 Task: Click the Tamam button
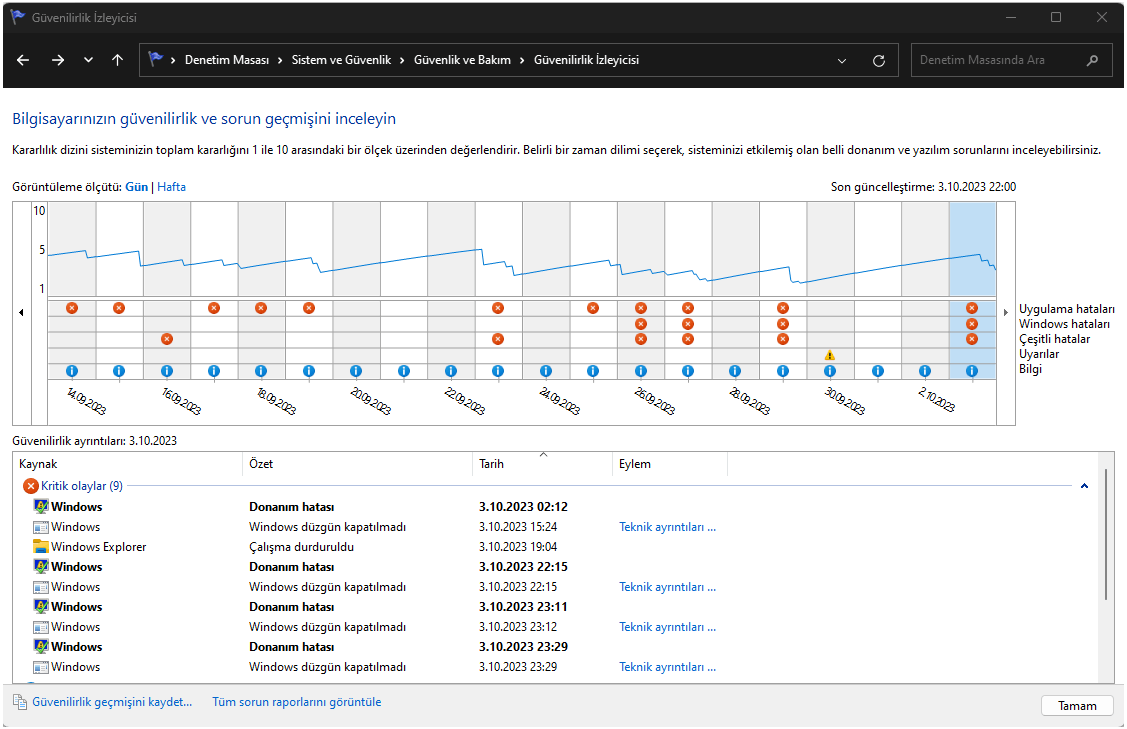point(1077,706)
